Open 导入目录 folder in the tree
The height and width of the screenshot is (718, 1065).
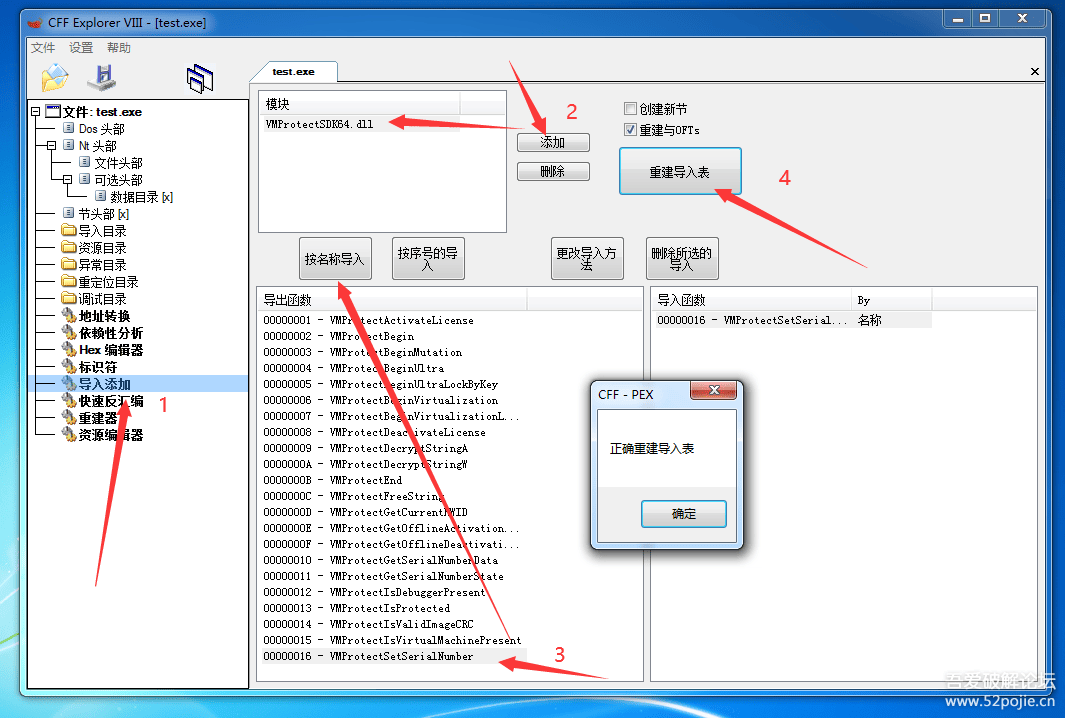coord(102,231)
